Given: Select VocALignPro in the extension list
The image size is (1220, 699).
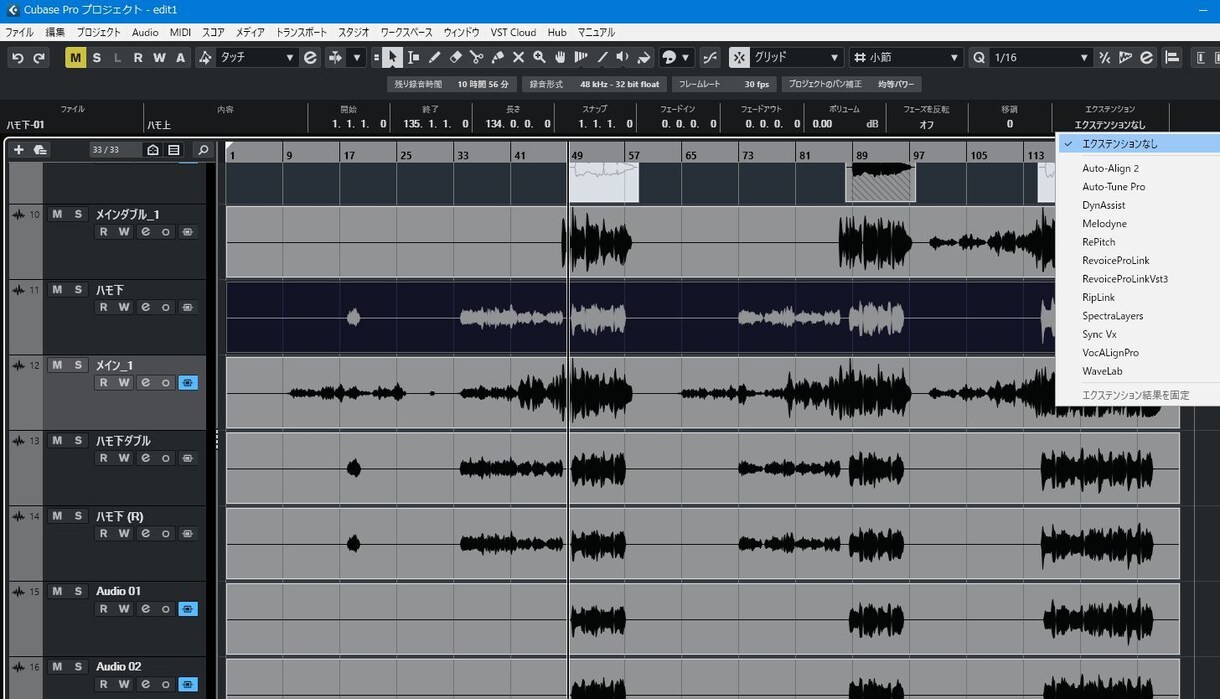Looking at the screenshot, I should coord(1110,353).
